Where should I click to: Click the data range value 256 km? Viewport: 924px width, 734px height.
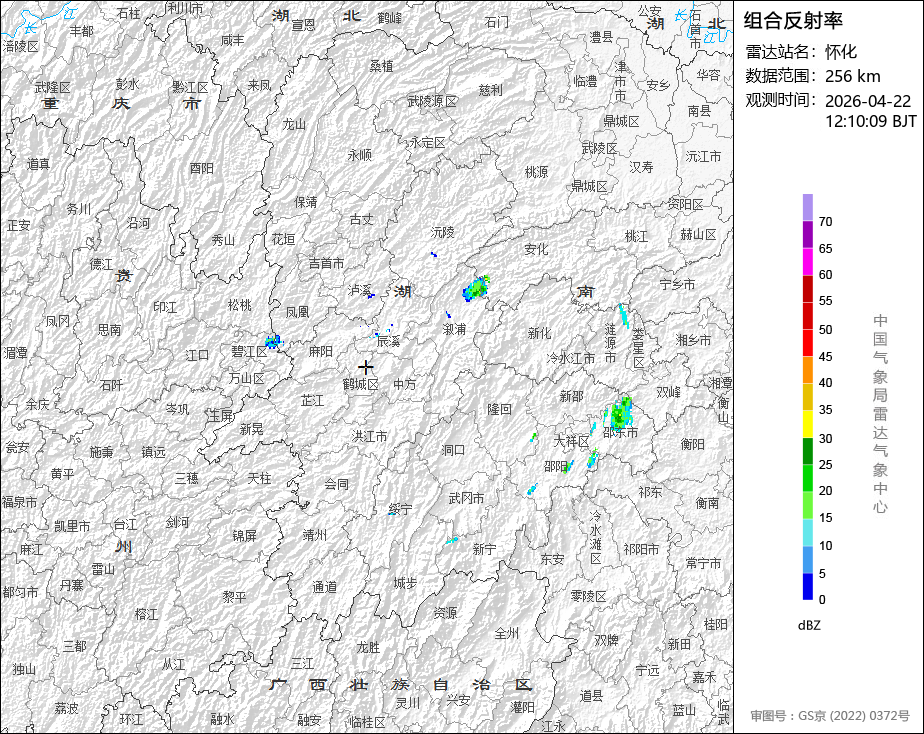point(853,76)
